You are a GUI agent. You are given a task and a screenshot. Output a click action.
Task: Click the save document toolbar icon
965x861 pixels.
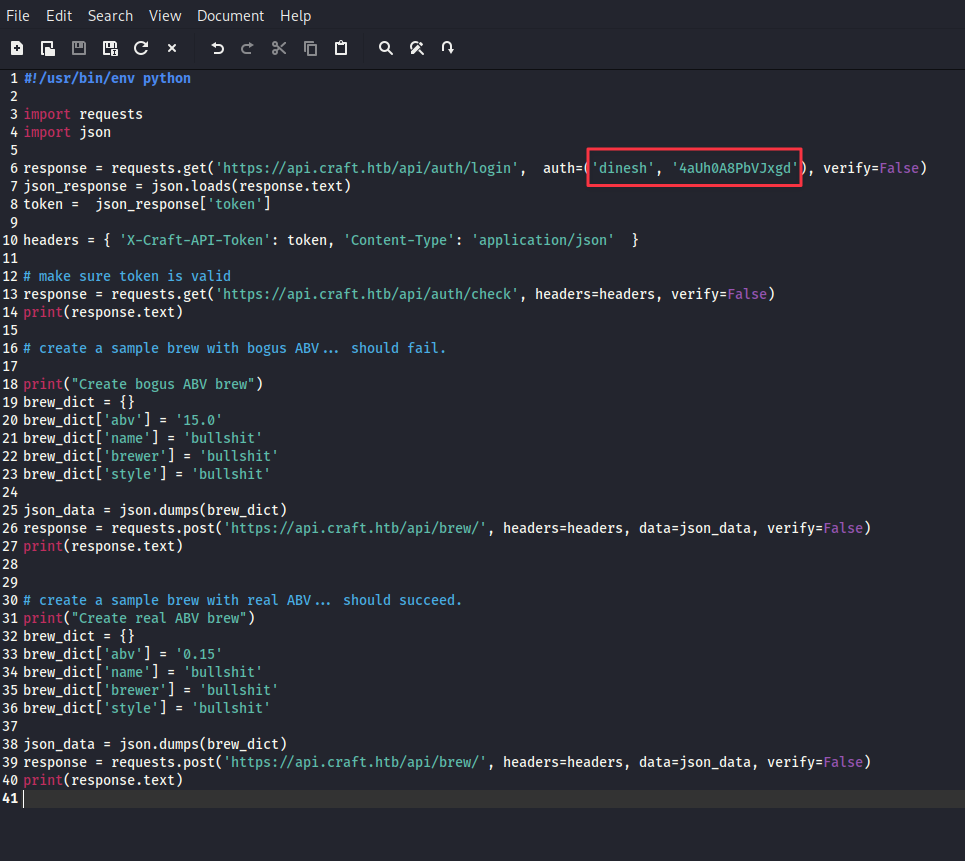tap(79, 48)
